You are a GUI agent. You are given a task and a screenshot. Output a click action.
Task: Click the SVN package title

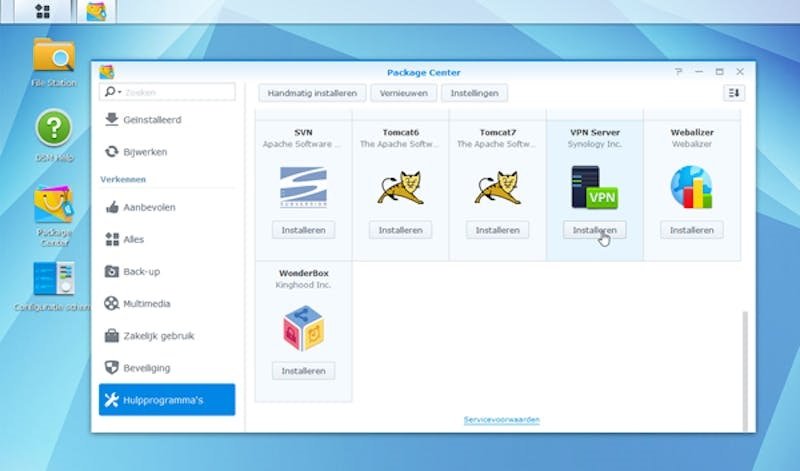click(304, 132)
